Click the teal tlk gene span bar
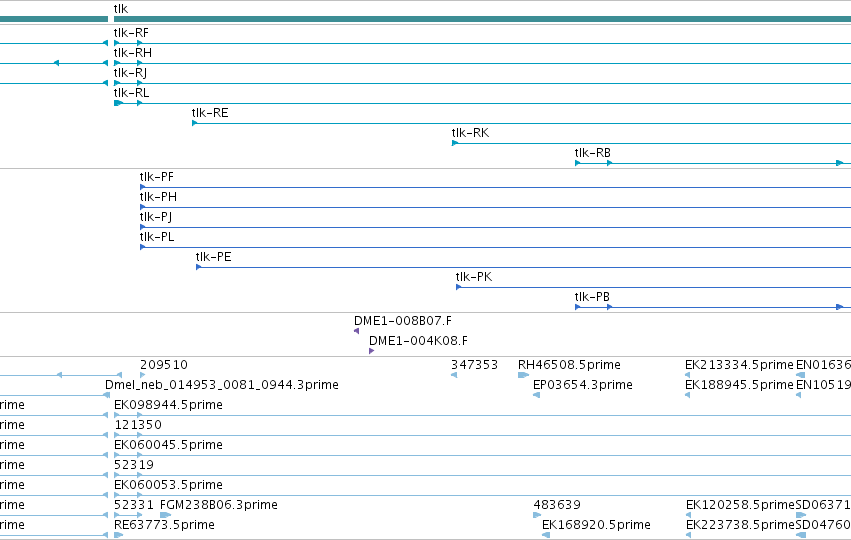Screen dimensions: 851x540 (x=482, y=19)
